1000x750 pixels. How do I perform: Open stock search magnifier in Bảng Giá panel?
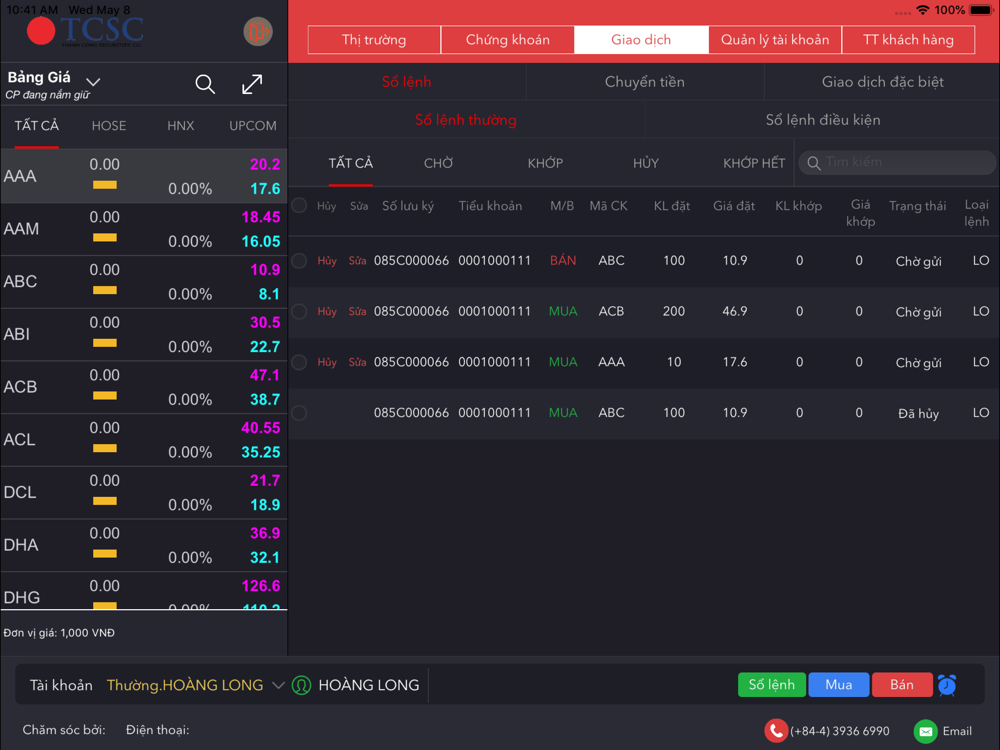pos(205,84)
